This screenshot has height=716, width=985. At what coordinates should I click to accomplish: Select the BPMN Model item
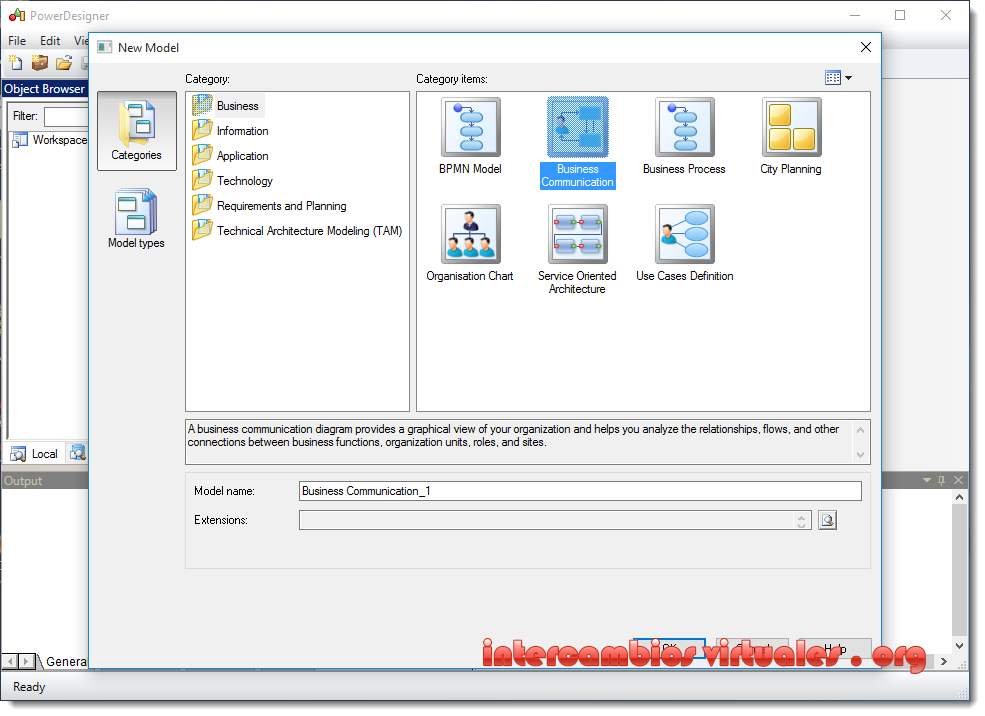point(471,137)
